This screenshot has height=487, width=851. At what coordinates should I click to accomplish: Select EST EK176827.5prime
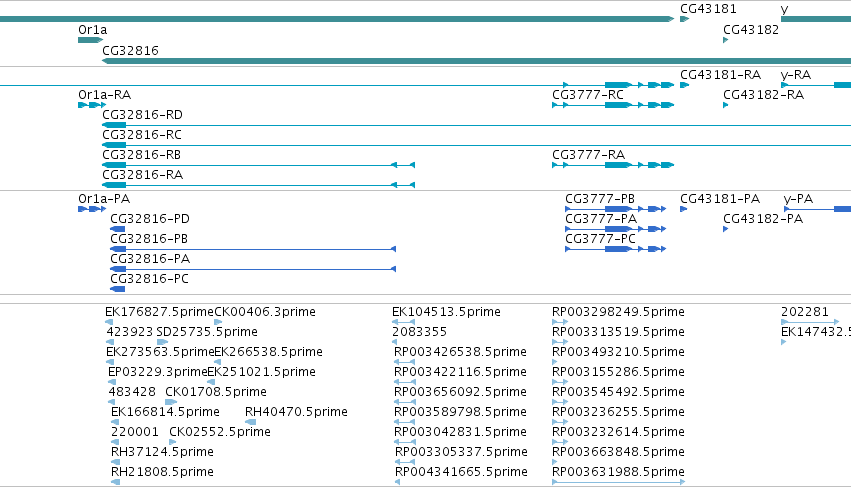pos(160,312)
